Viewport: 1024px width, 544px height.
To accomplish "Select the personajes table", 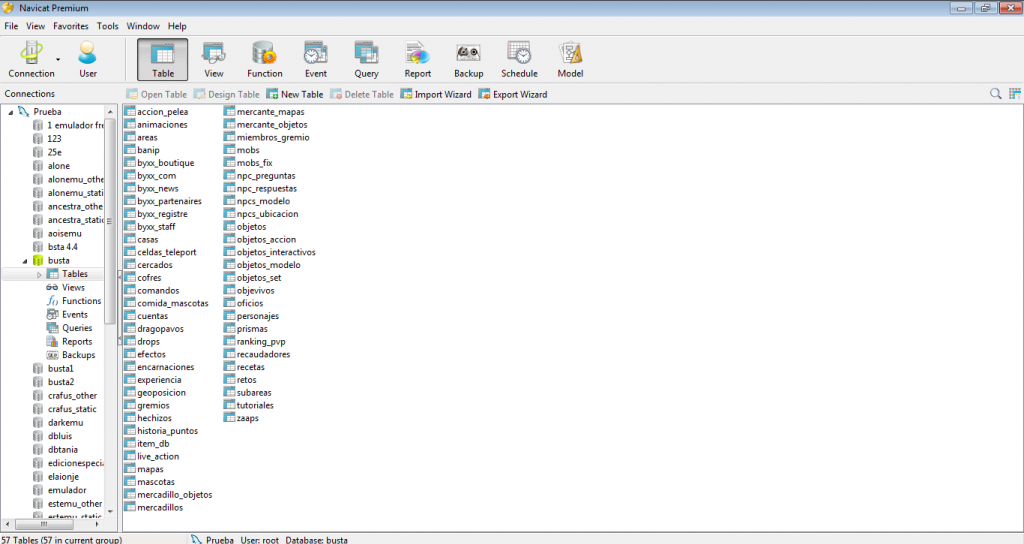I will point(251,316).
